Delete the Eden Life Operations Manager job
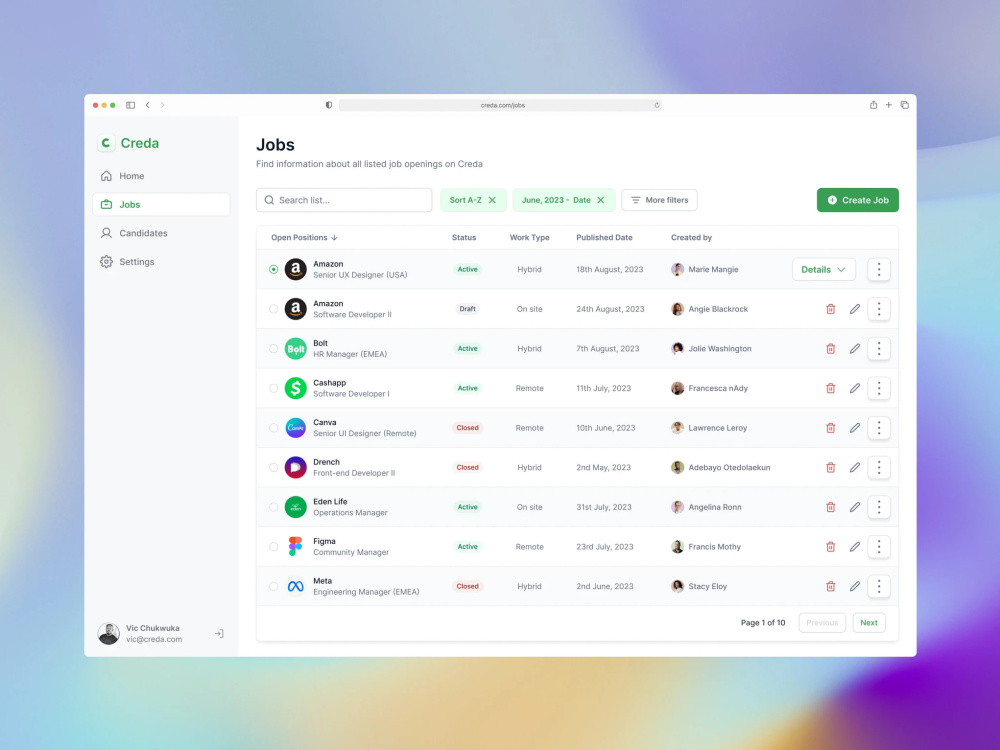 click(x=830, y=507)
